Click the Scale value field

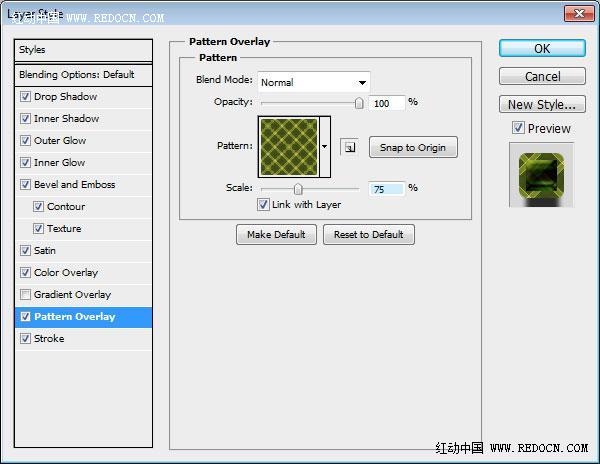(386, 189)
